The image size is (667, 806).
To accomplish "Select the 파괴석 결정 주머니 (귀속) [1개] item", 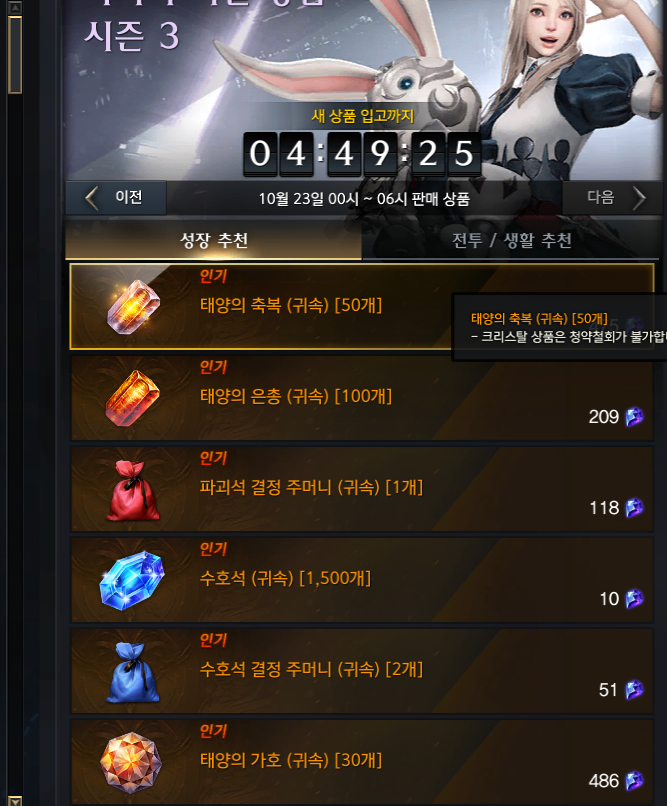I will click(x=362, y=489).
